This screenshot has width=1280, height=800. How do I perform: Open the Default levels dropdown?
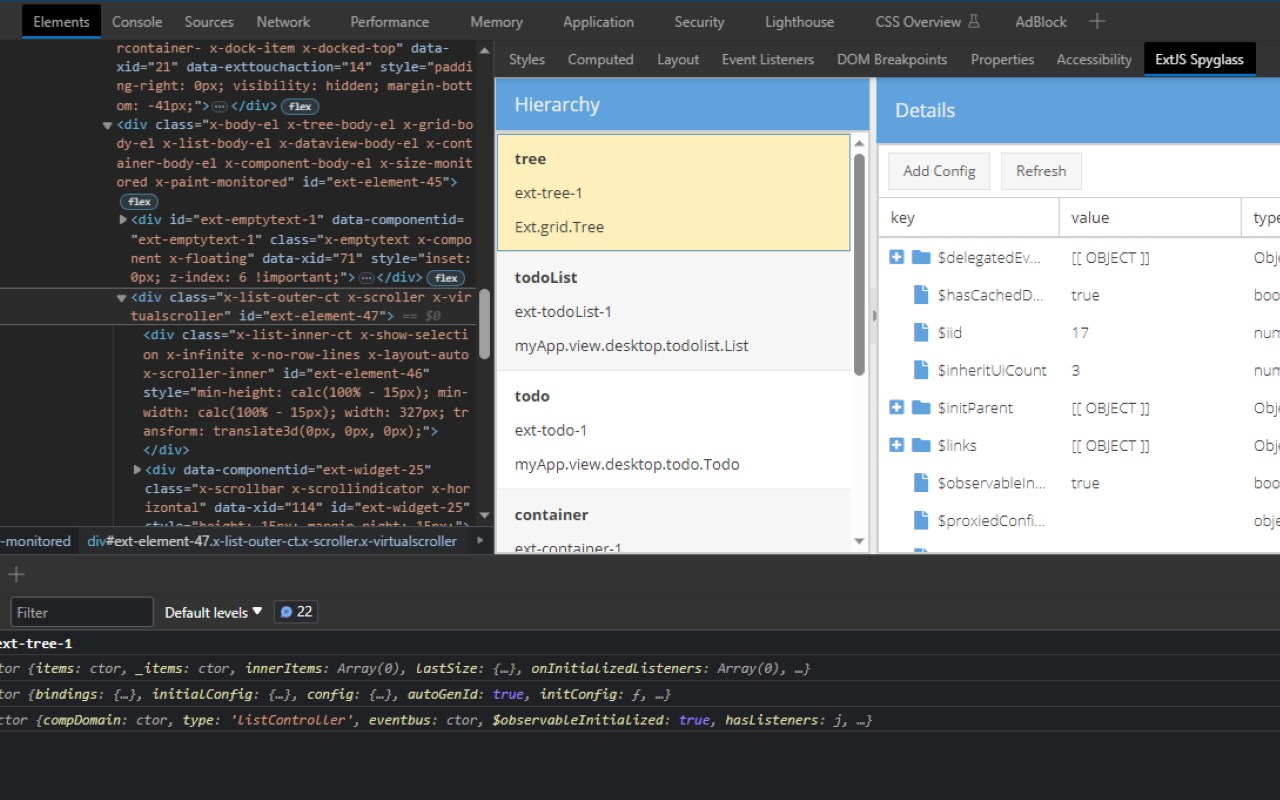tap(213, 612)
